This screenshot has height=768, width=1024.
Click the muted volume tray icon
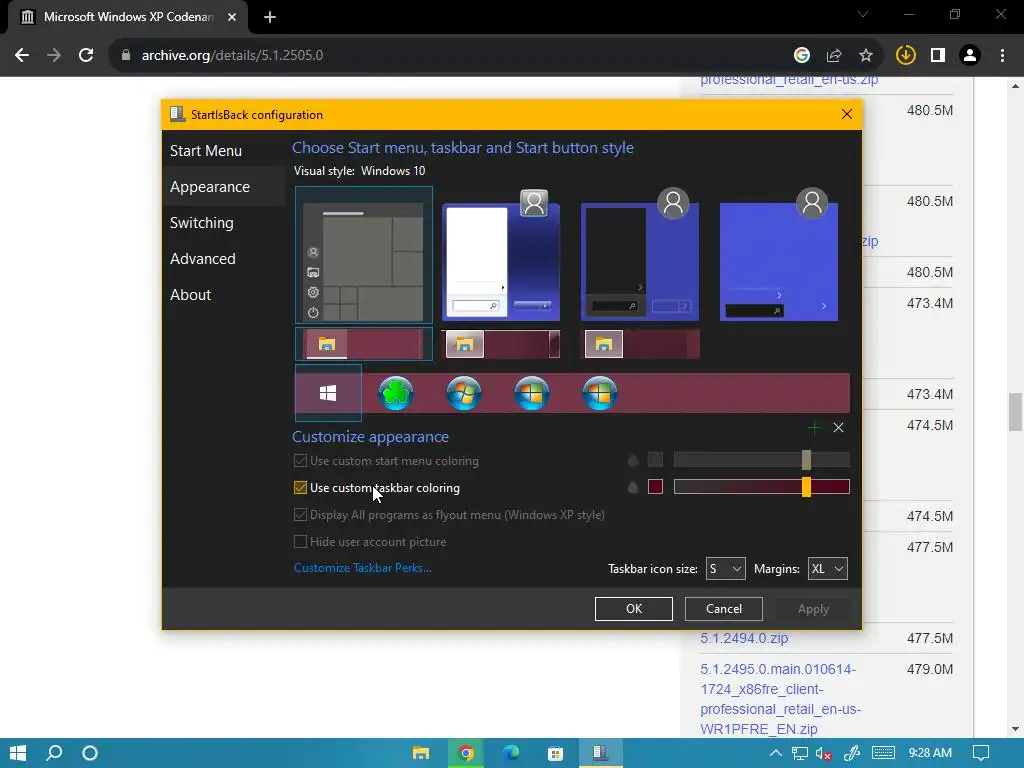click(824, 753)
